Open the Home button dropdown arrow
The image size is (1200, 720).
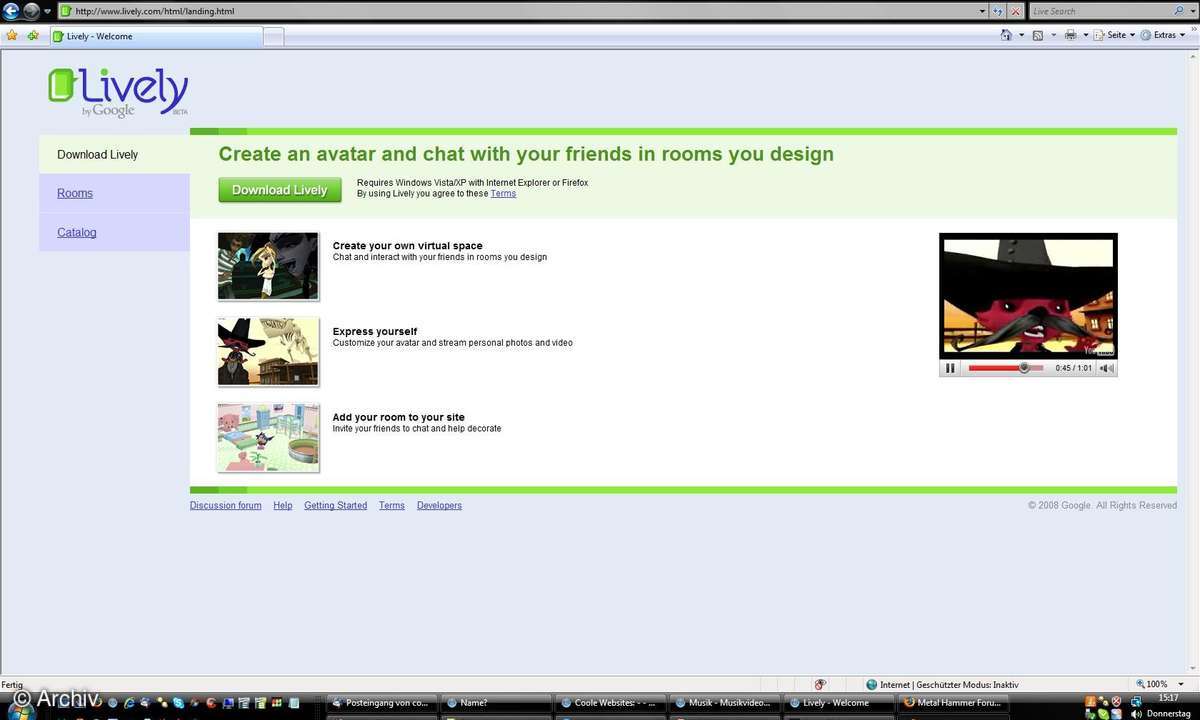[x=1021, y=35]
